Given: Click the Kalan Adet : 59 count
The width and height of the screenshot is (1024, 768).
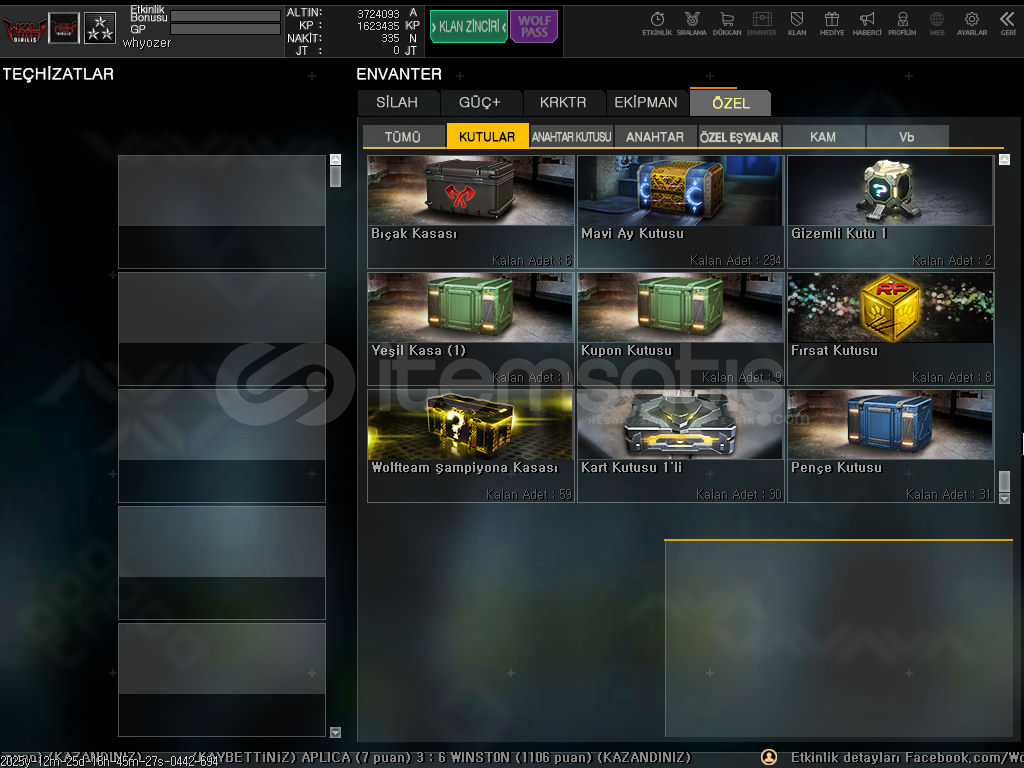Looking at the screenshot, I should click(529, 494).
